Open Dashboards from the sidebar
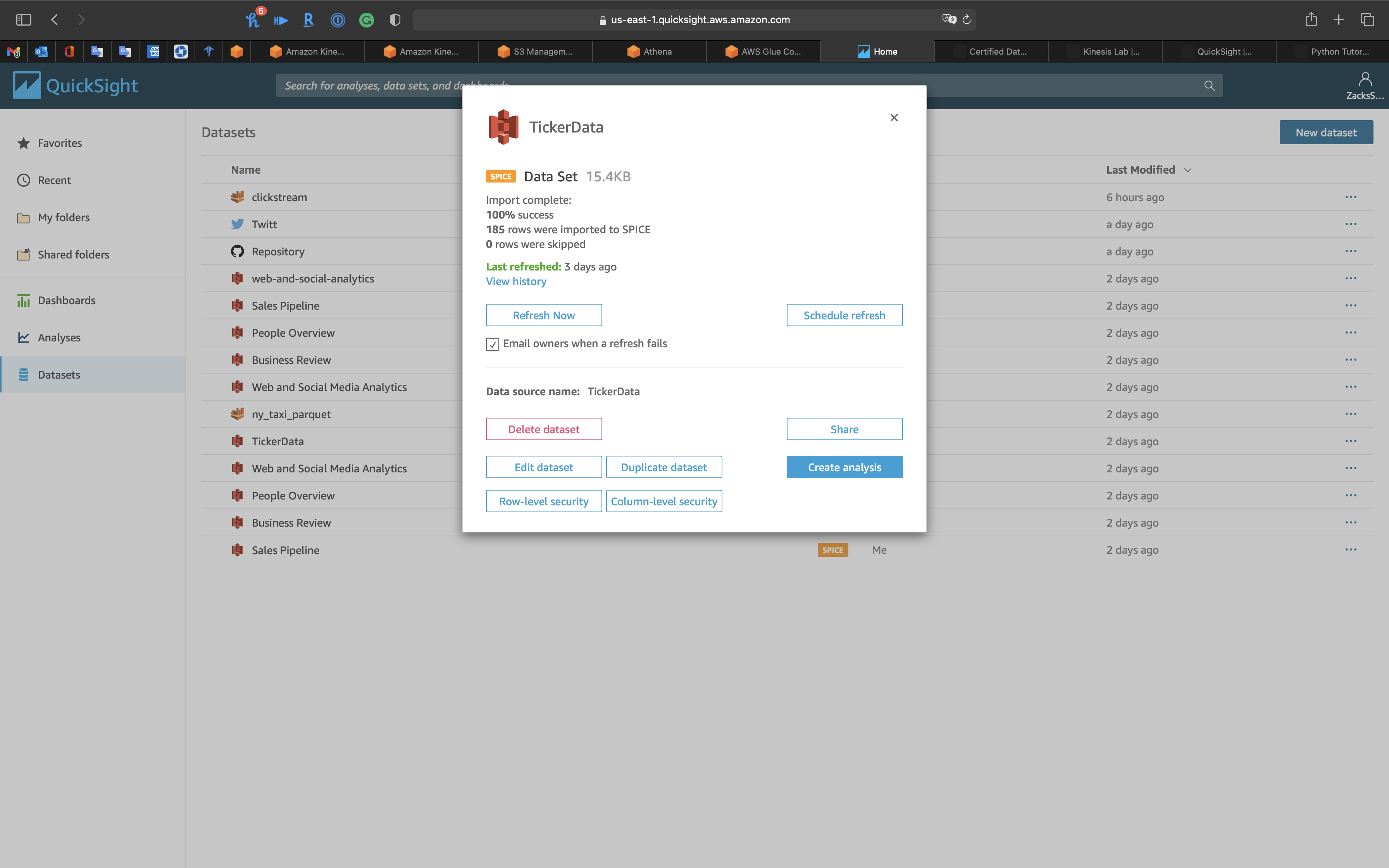The image size is (1389, 868). pyautogui.click(x=66, y=300)
